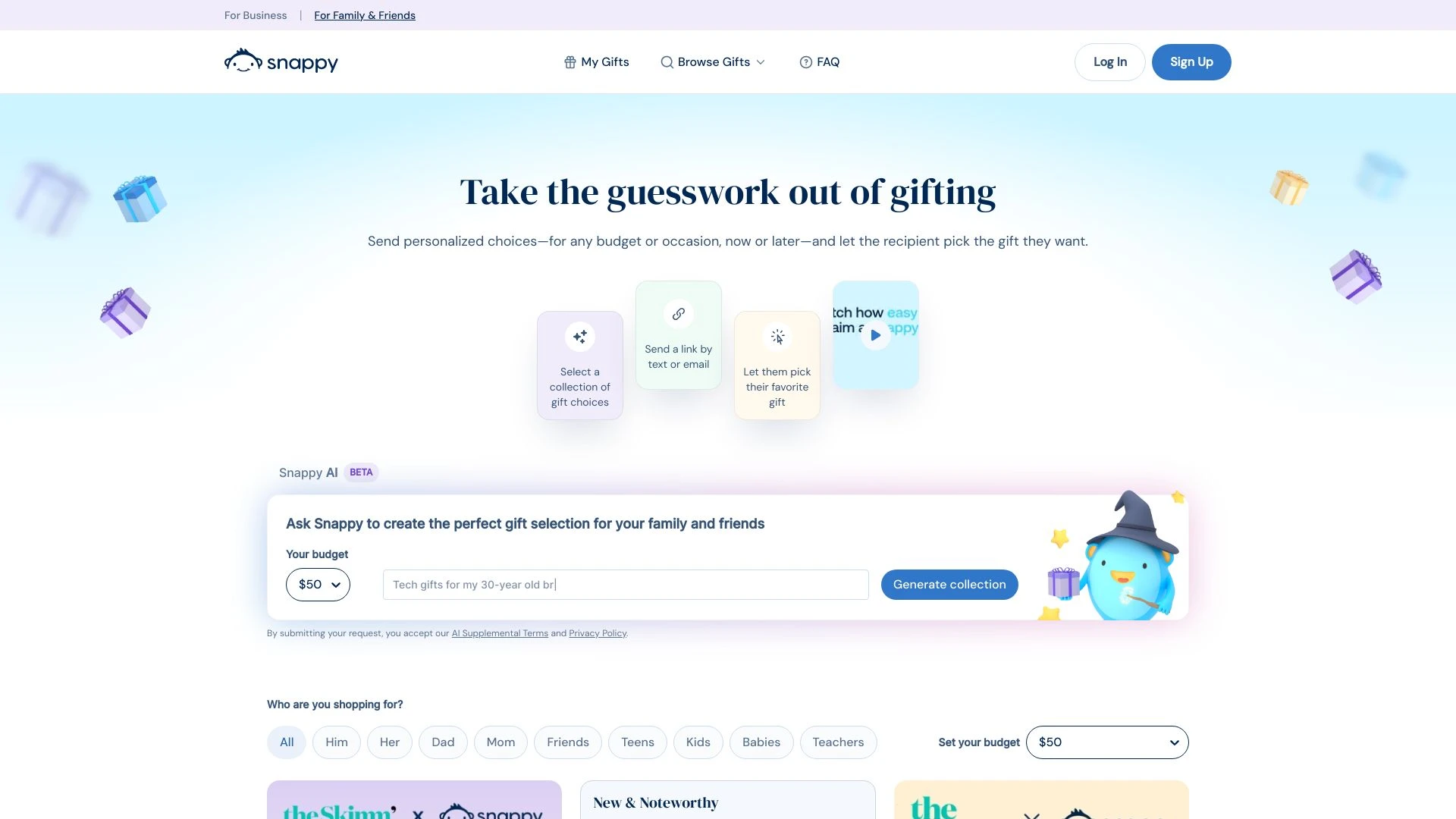The image size is (1456, 819).
Task: Expand the Set your budget dropdown
Action: tap(1107, 742)
